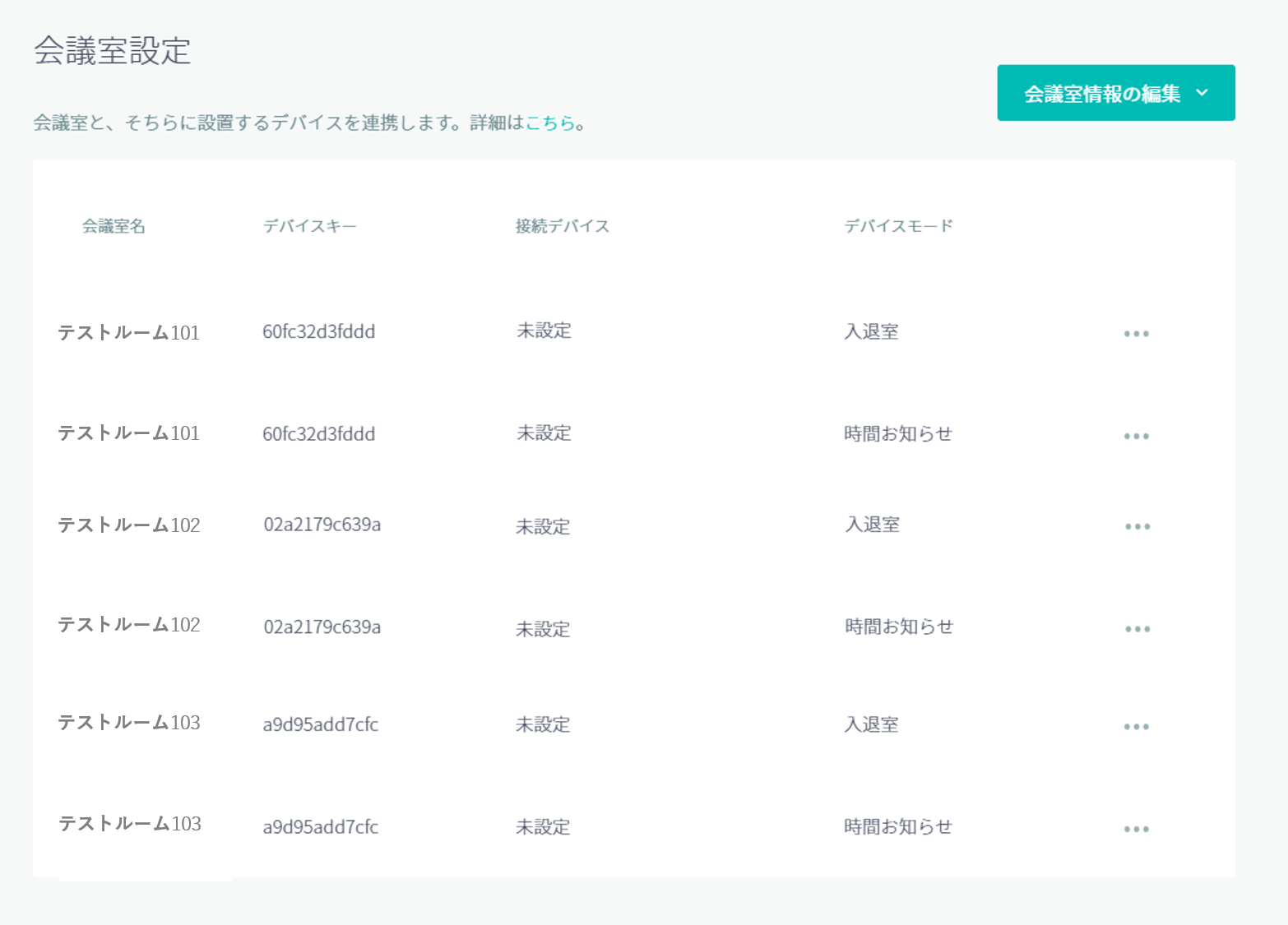This screenshot has height=925, width=1288.
Task: Select device key a9d95add7cfc in the 入退室 row
Action: 320,725
